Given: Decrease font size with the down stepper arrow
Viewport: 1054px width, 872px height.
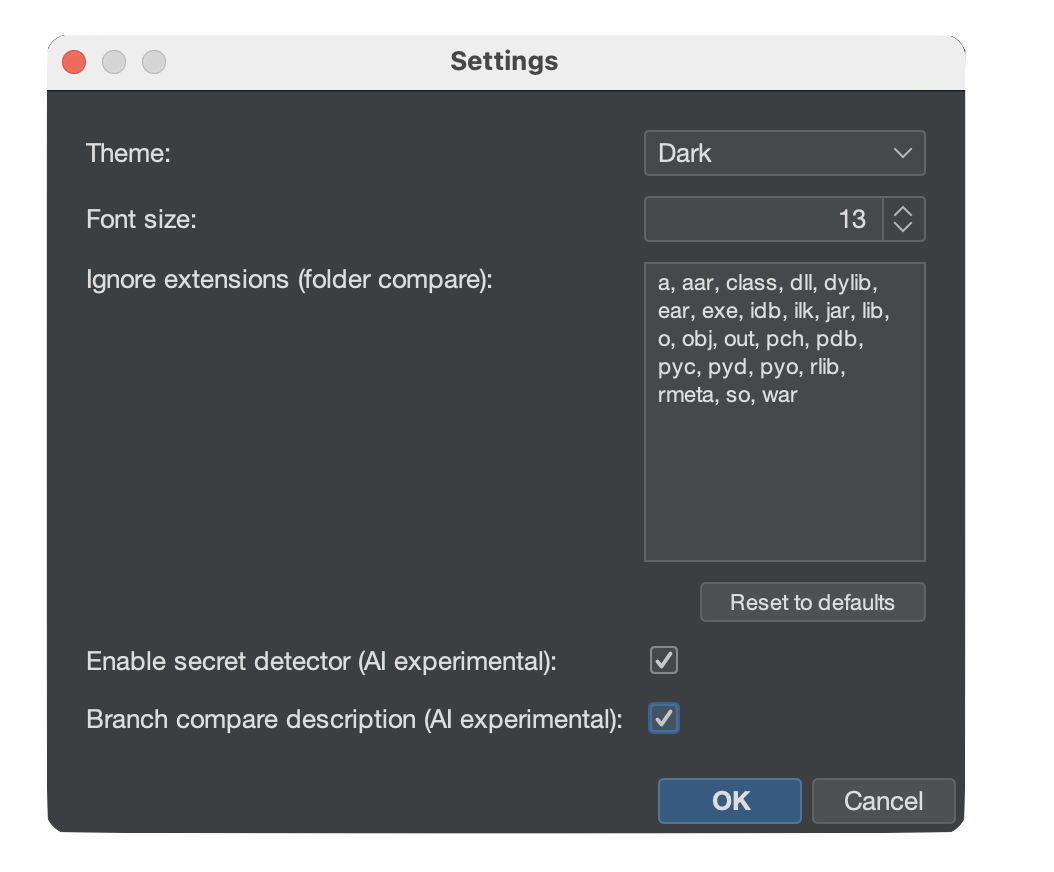Looking at the screenshot, I should click(x=903, y=227).
